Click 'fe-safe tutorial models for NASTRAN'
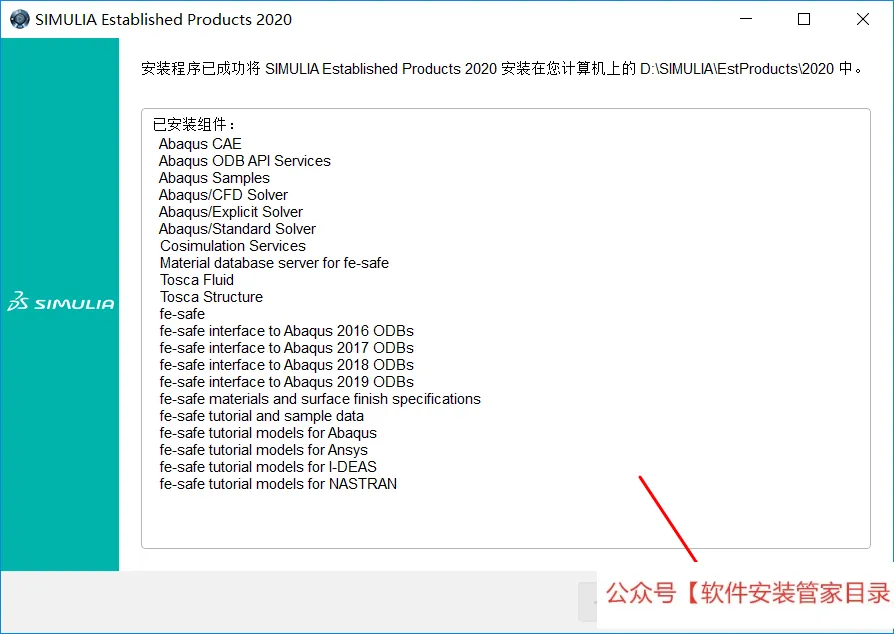Viewport: 894px width, 634px height. pyautogui.click(x=278, y=484)
